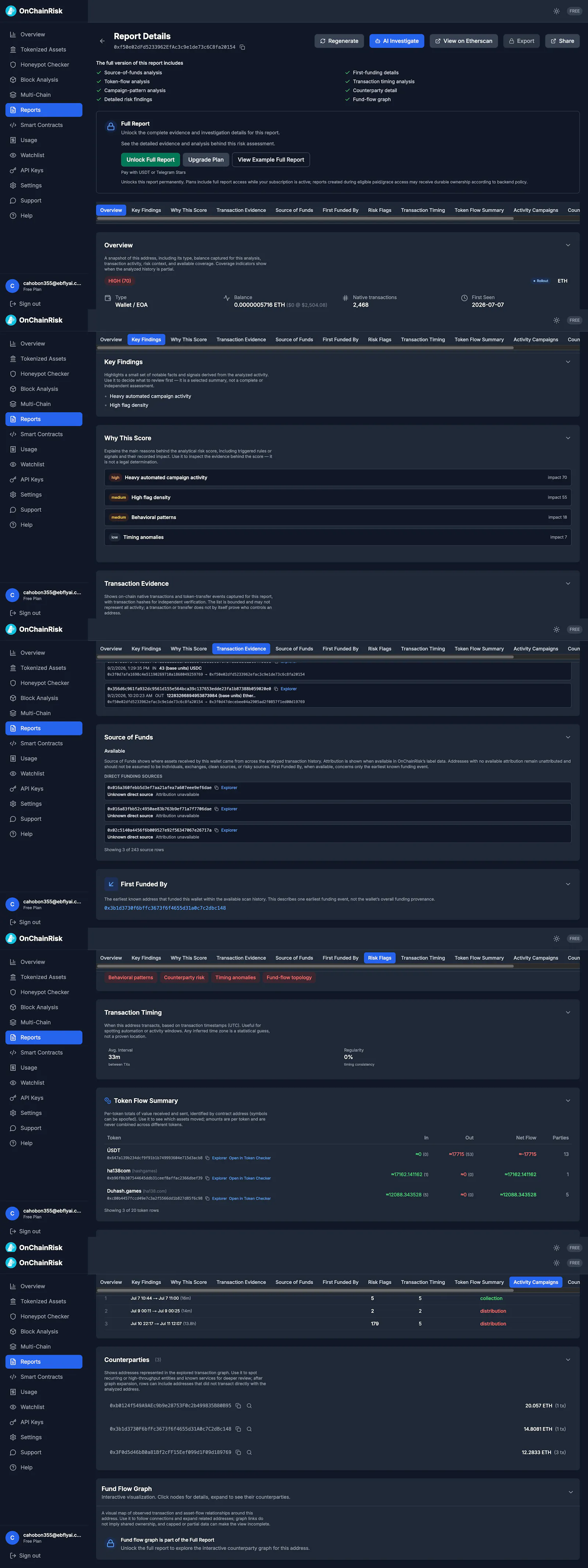Viewport: 588px width, 1568px height.
Task: Select campaign row Jul 10 22:17 distribution
Action: [x=338, y=1323]
